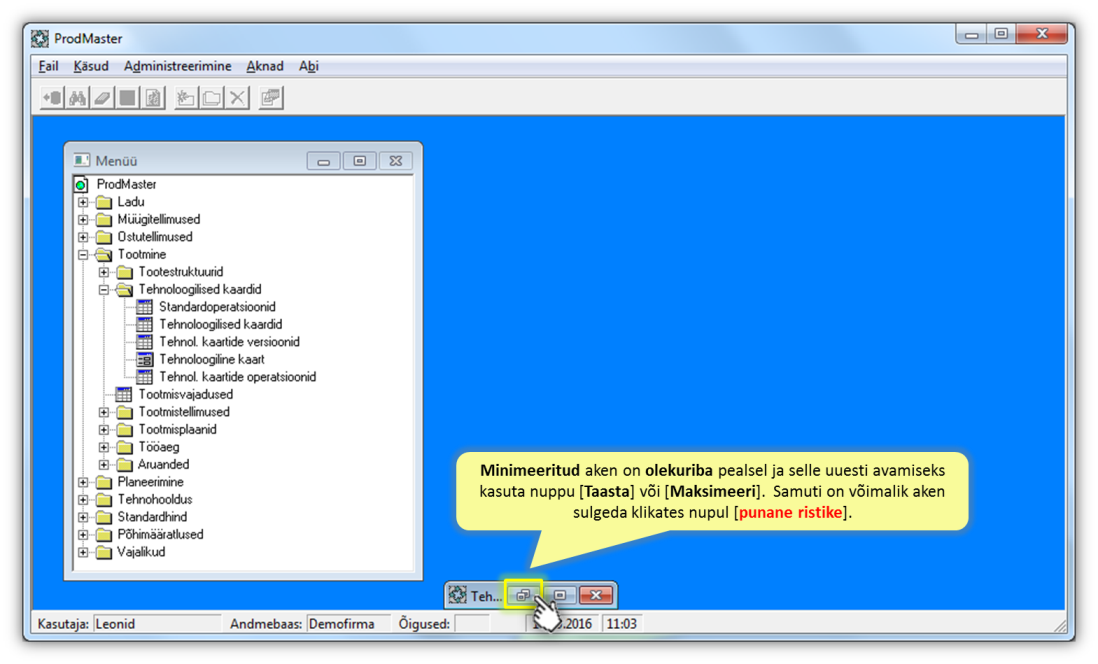This screenshot has height=664, width=1098.
Task: Click the eraser icon in the toolbar
Action: click(102, 98)
